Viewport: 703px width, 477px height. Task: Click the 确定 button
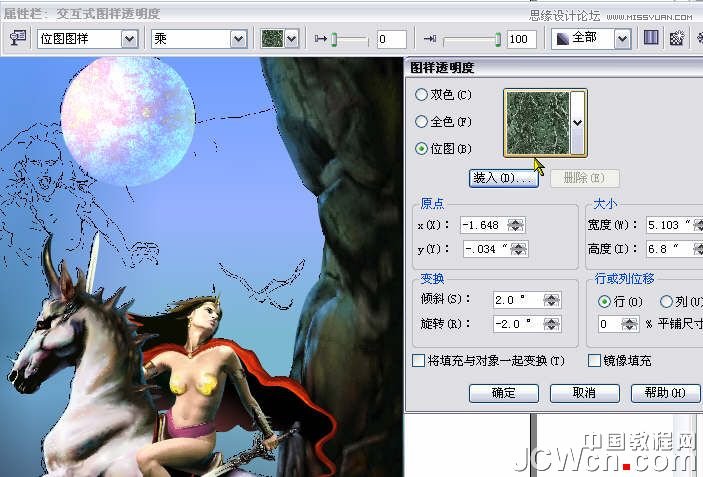coord(503,393)
